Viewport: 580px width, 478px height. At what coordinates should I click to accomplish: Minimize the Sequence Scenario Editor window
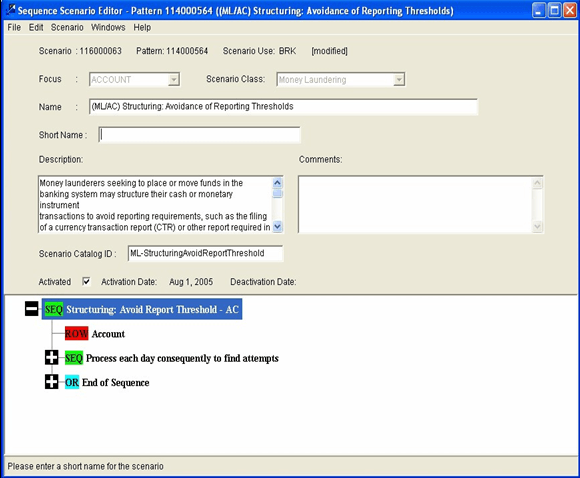[x=539, y=10]
